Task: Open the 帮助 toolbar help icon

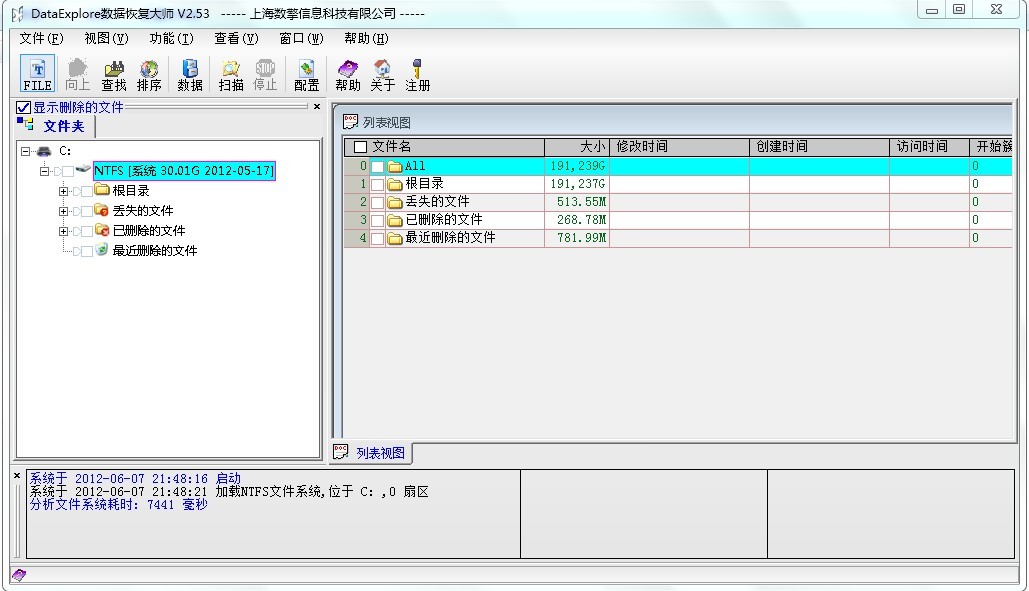Action: pos(347,72)
